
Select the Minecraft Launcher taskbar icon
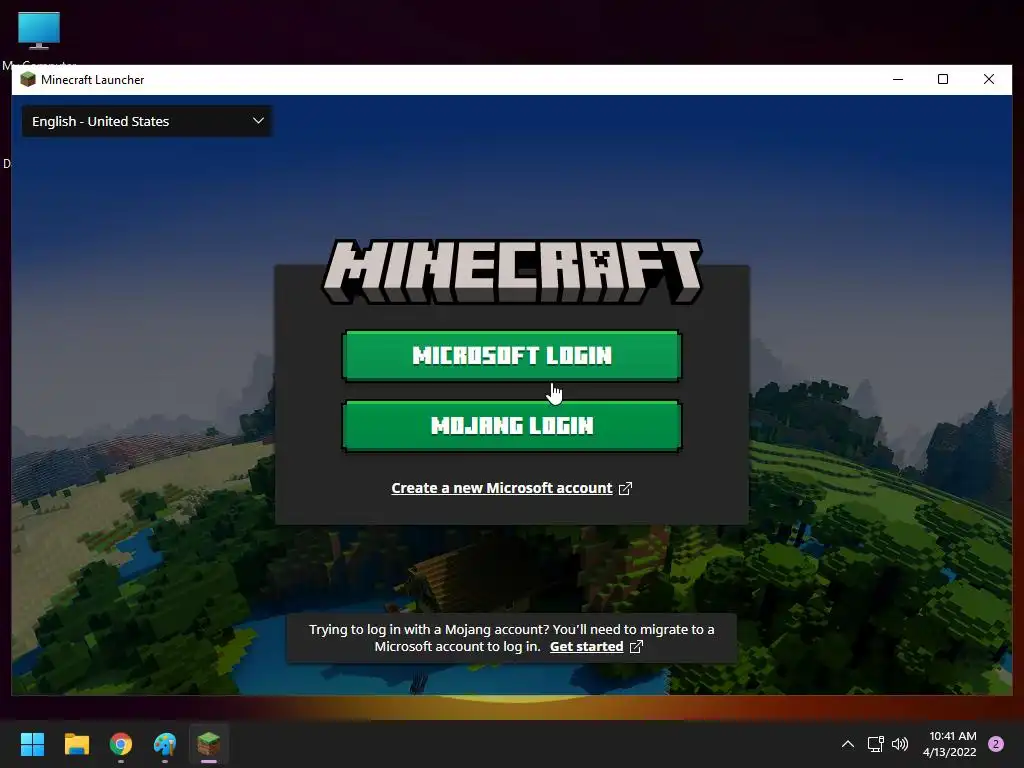209,744
